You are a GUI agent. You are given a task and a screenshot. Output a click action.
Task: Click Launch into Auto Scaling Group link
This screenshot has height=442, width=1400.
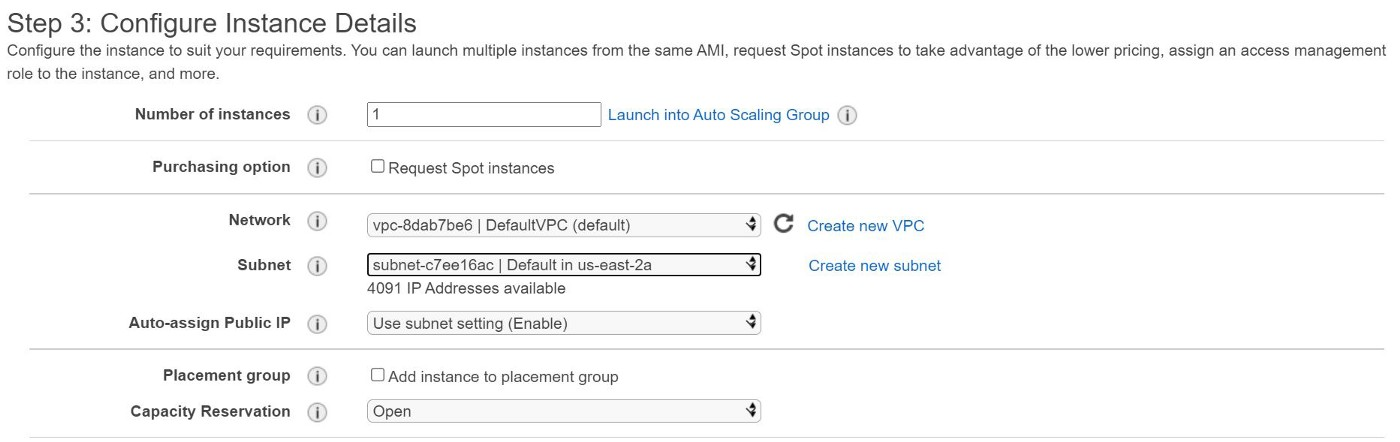[x=718, y=115]
